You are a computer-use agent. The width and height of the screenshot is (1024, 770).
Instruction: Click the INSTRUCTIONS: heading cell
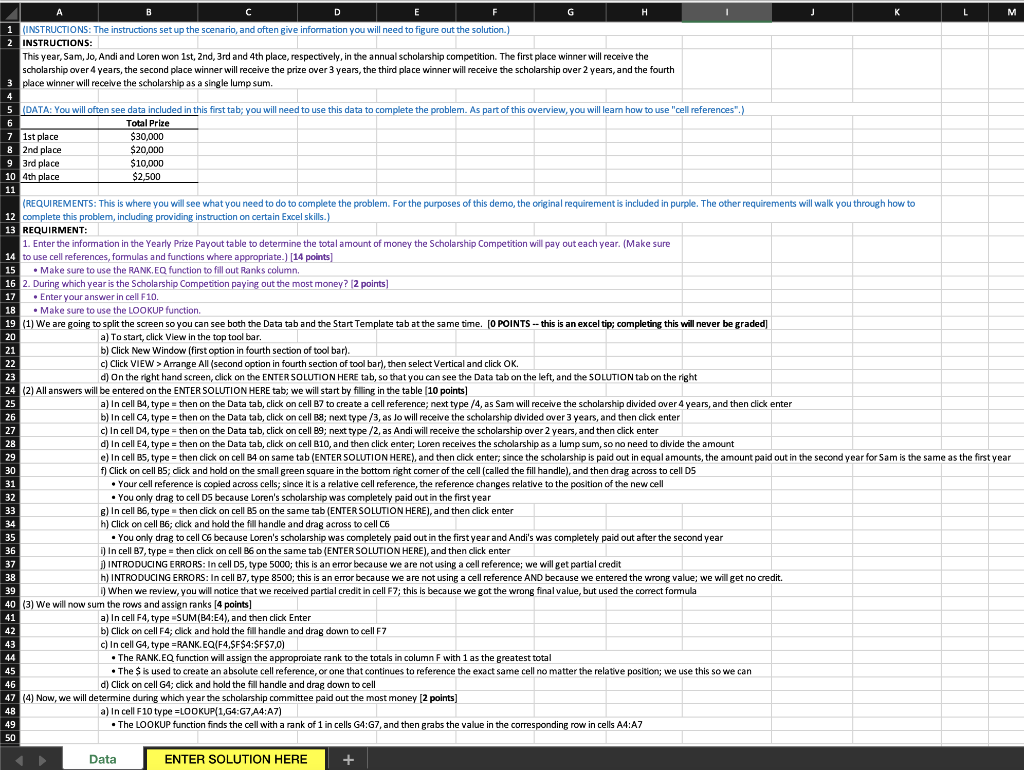pos(57,43)
